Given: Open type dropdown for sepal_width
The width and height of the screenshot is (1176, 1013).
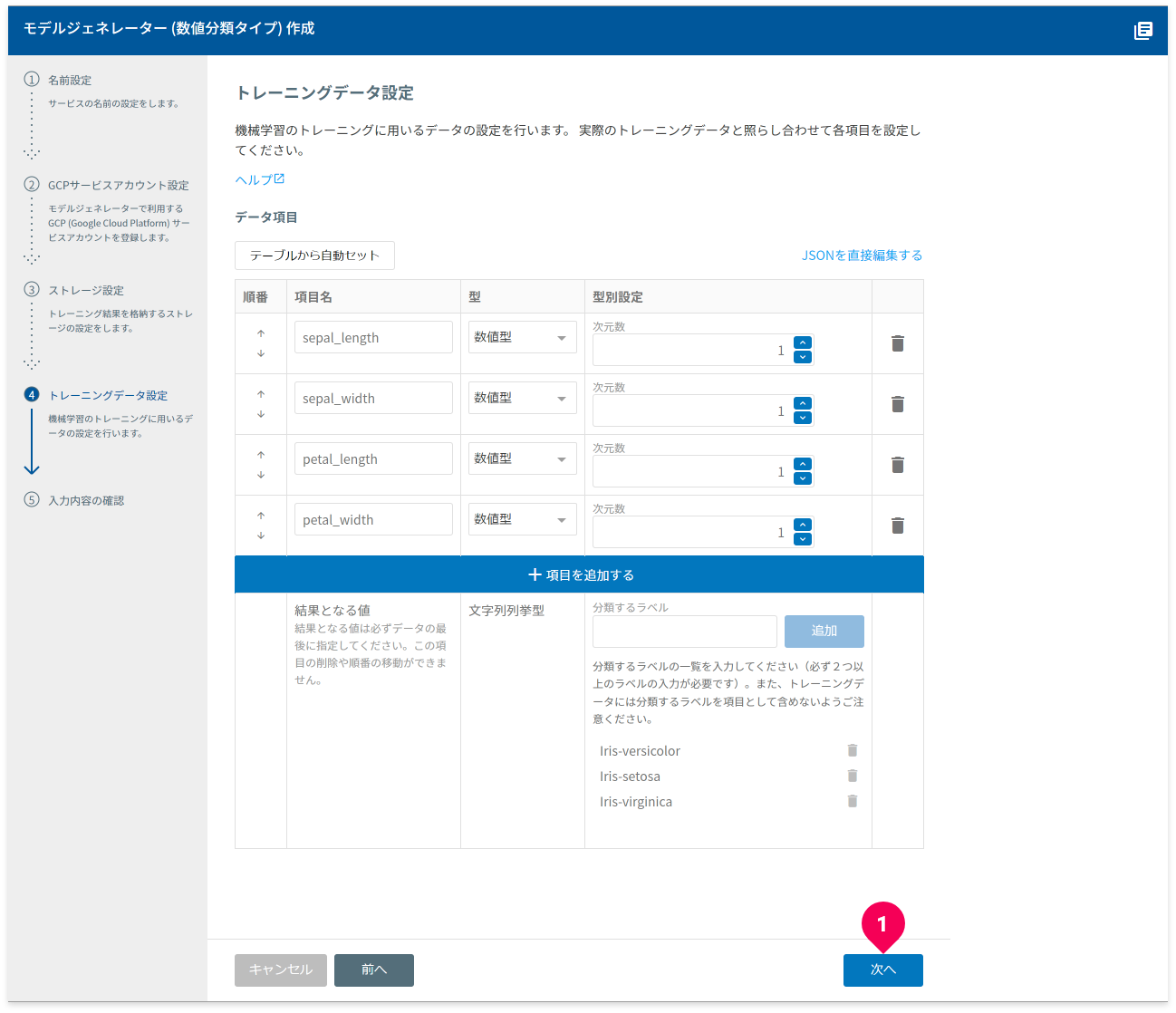Looking at the screenshot, I should tap(523, 398).
